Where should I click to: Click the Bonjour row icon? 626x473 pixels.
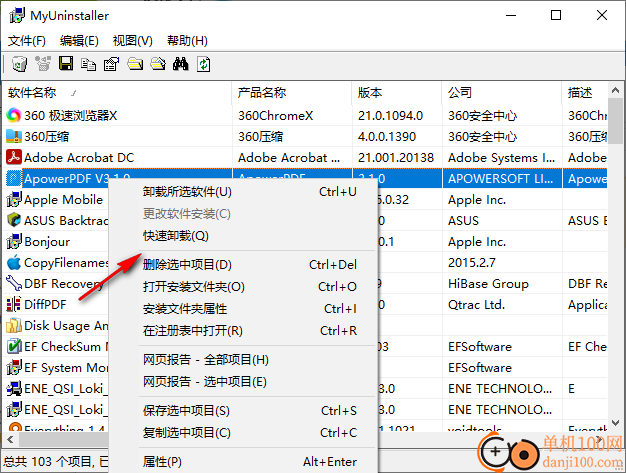tap(14, 241)
